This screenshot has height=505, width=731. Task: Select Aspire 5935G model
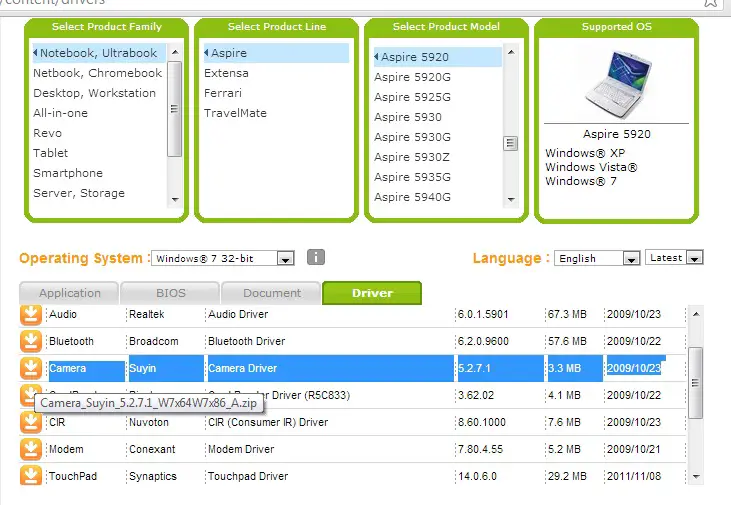pos(412,177)
